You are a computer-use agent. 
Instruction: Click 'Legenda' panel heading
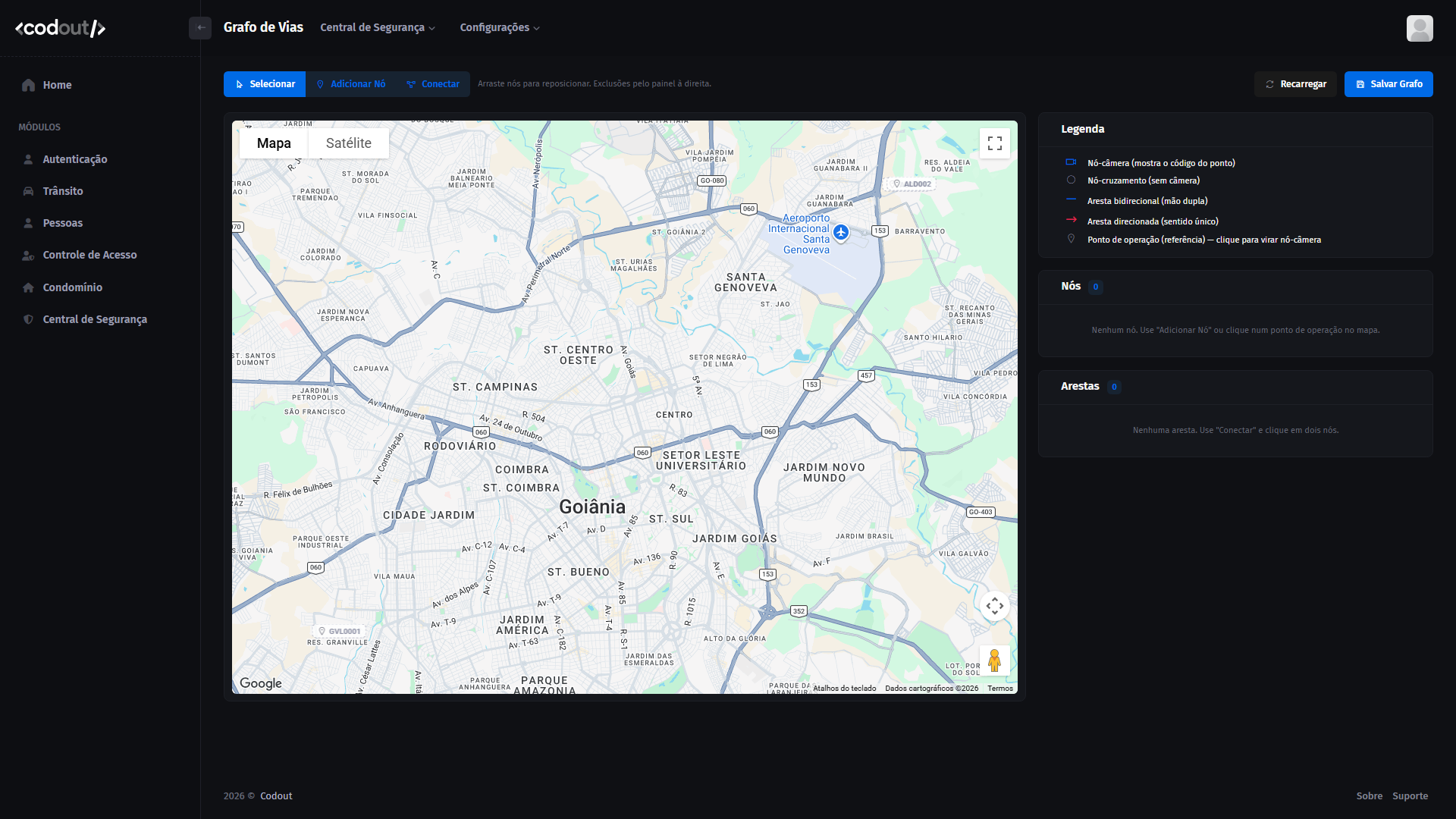pos(1082,129)
